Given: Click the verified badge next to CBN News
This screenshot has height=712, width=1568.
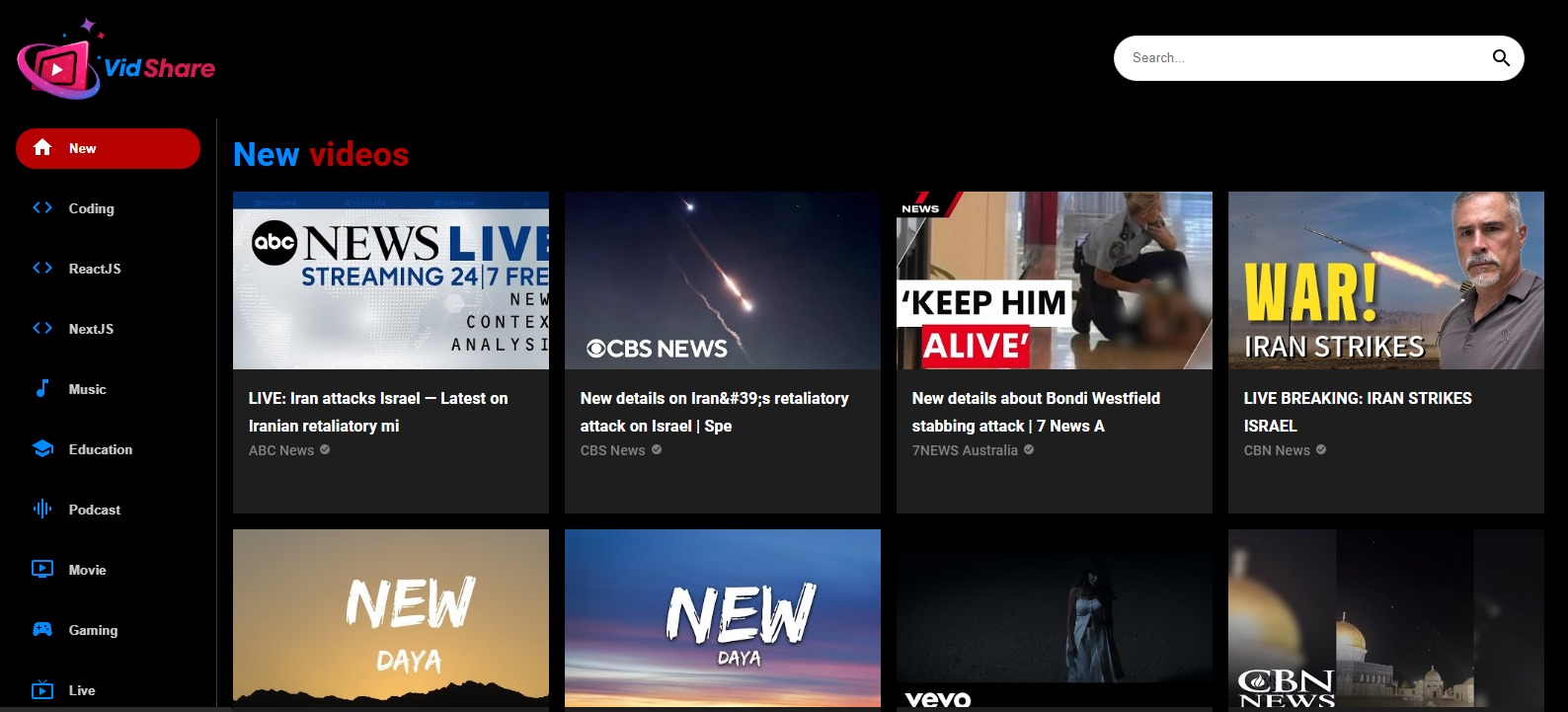Looking at the screenshot, I should [x=1321, y=450].
